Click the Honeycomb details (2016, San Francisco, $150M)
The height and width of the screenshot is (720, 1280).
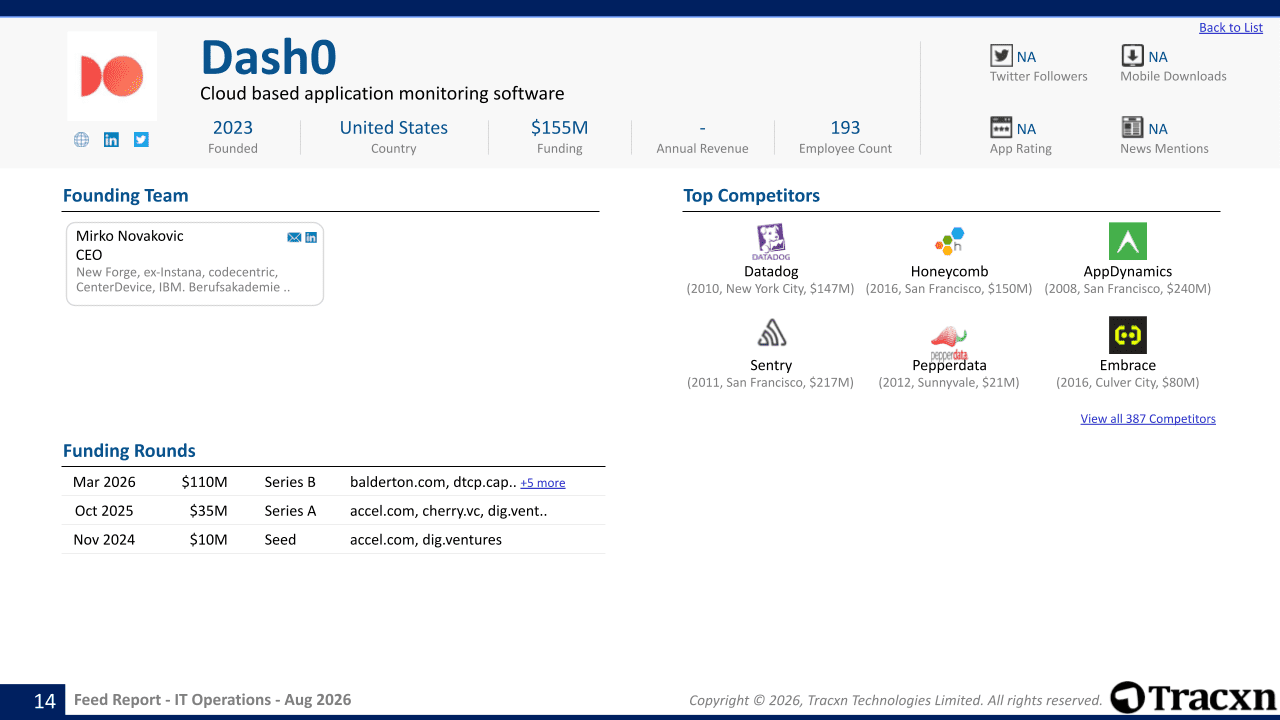click(949, 289)
